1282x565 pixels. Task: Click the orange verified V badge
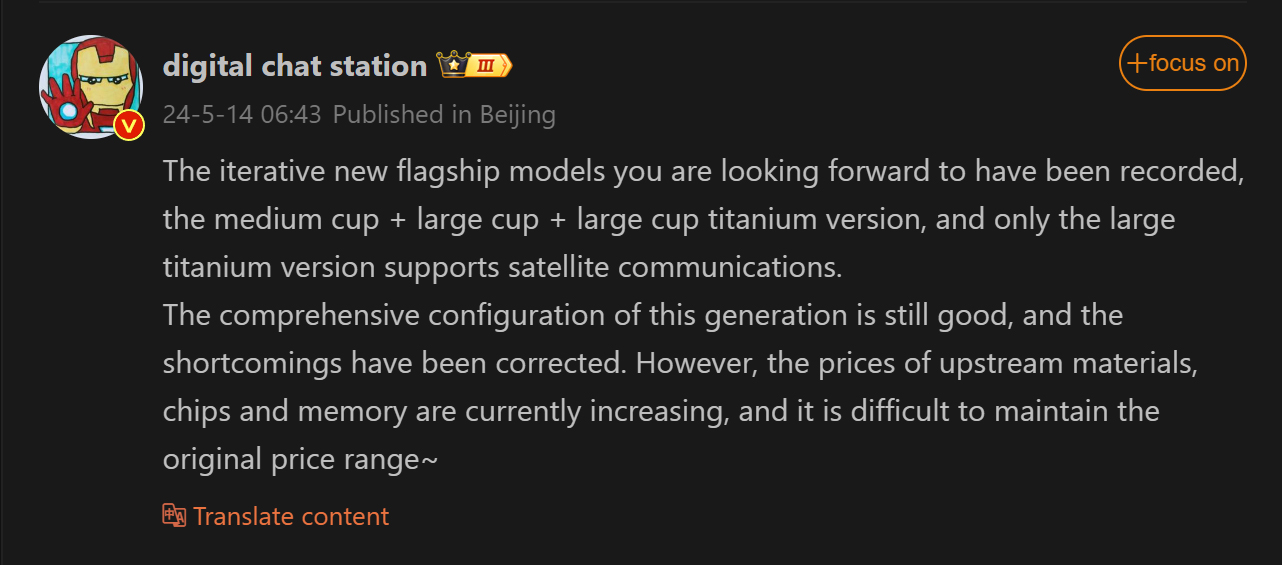pos(129,126)
